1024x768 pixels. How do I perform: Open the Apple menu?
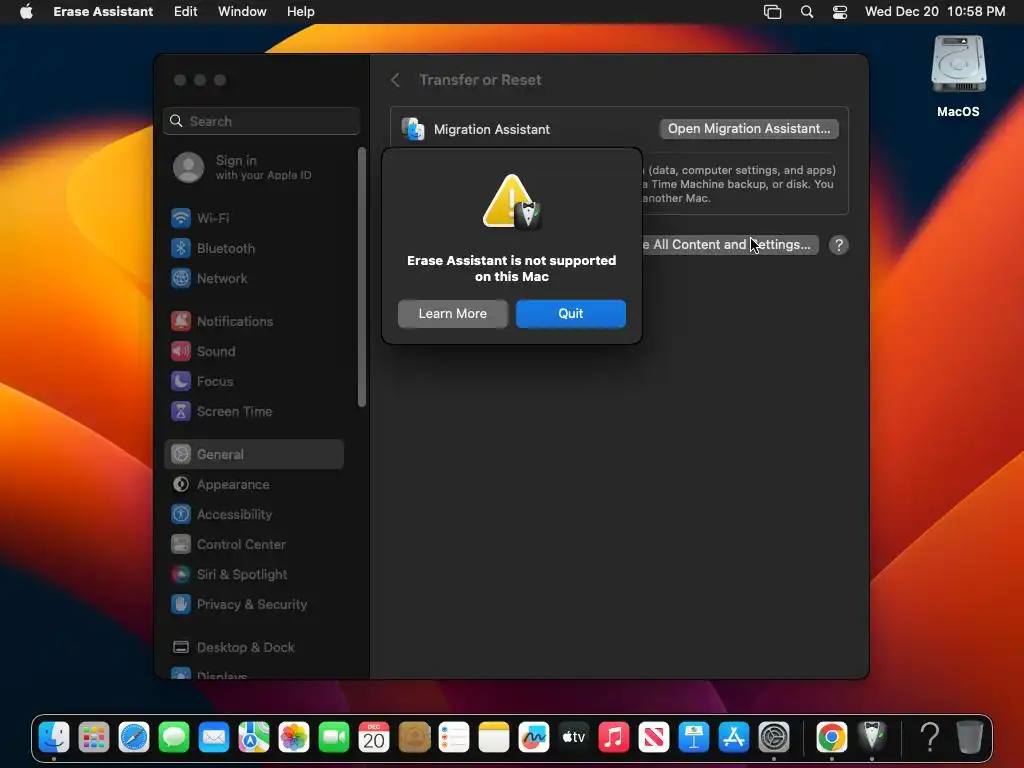[26, 12]
